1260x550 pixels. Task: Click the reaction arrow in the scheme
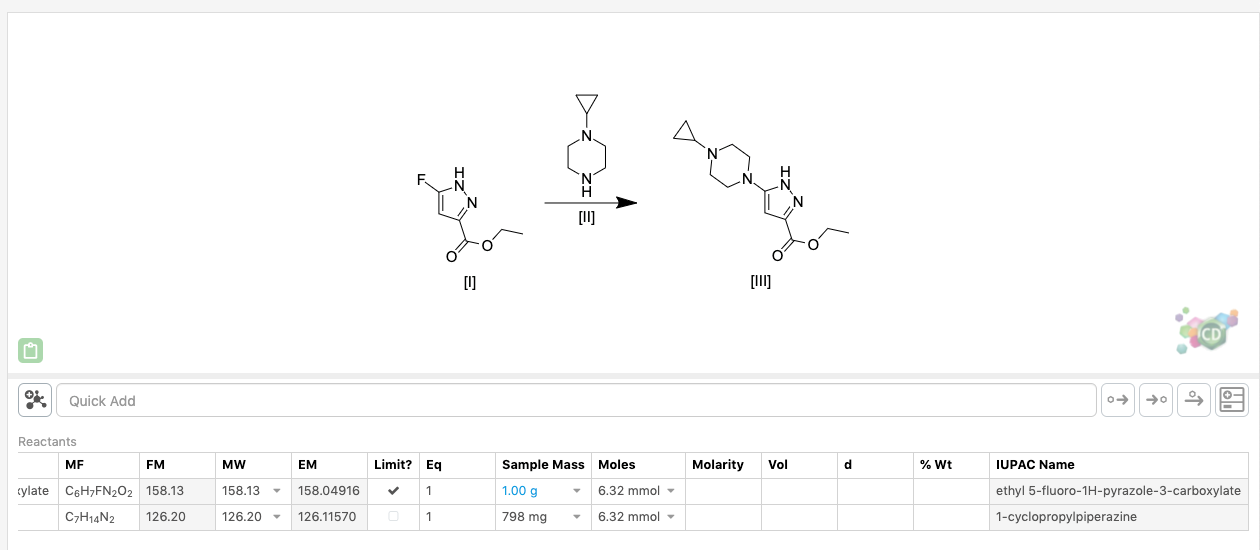pos(590,202)
